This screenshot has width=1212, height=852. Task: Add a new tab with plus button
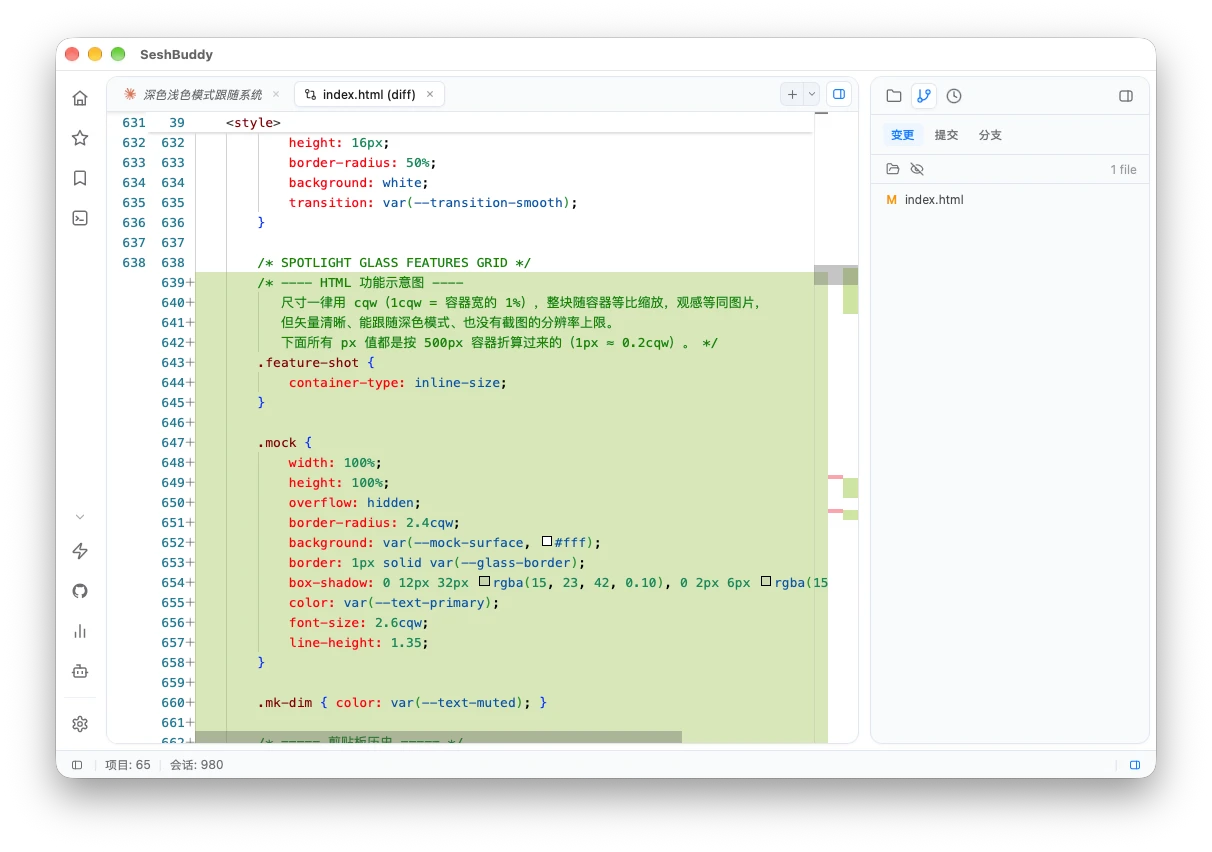coord(792,94)
